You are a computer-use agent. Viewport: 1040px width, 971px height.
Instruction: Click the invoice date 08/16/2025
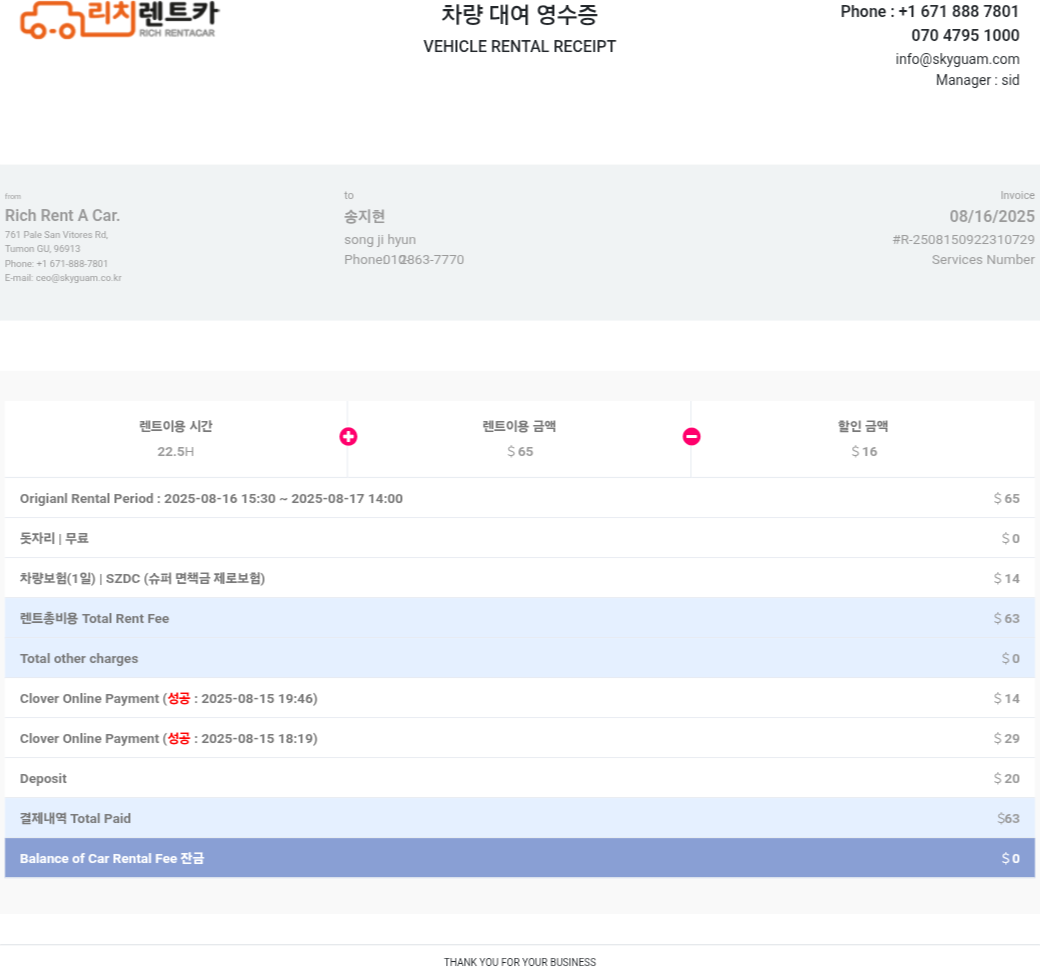(x=991, y=216)
